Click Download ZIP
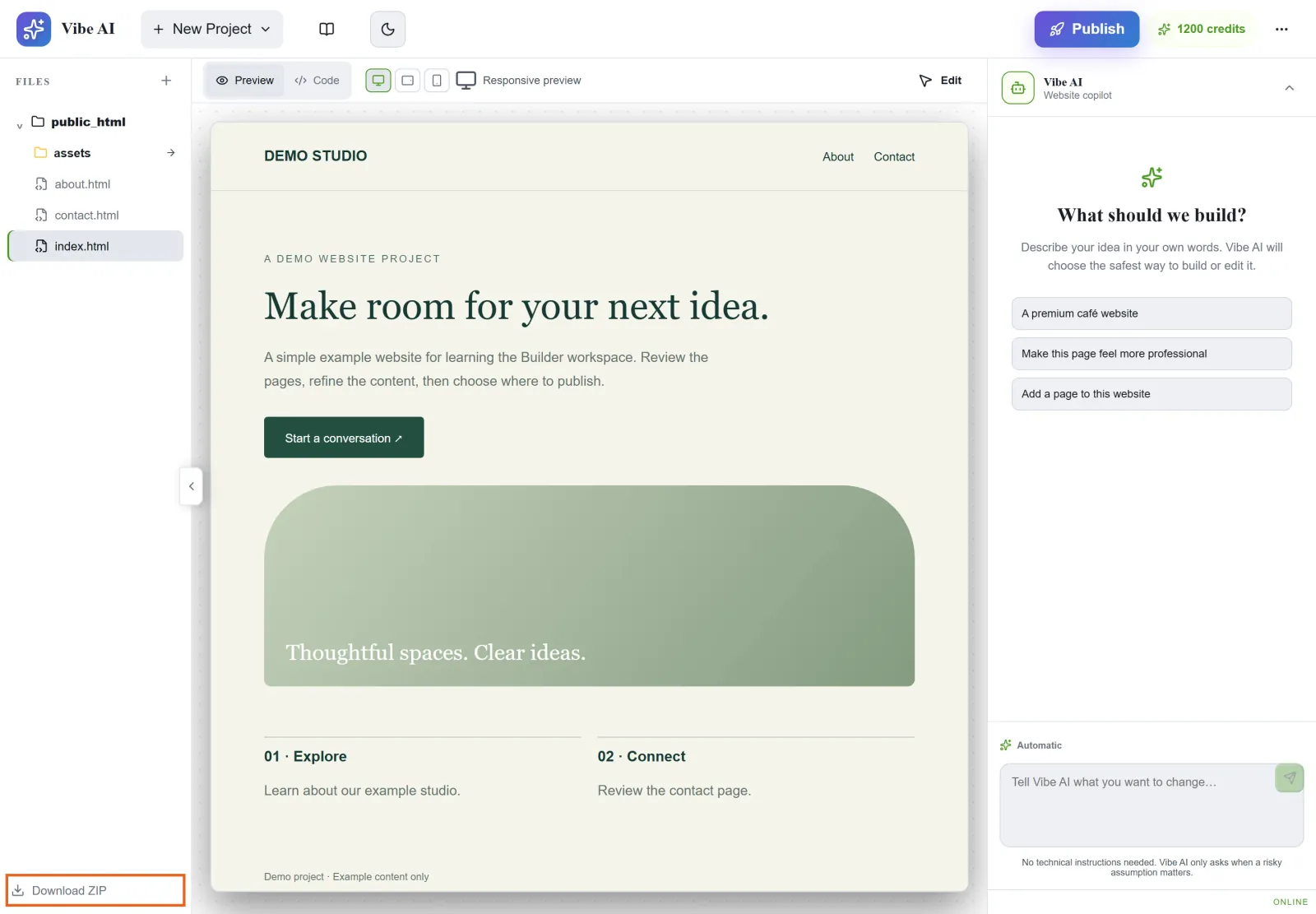The height and width of the screenshot is (914, 1316). 95,890
